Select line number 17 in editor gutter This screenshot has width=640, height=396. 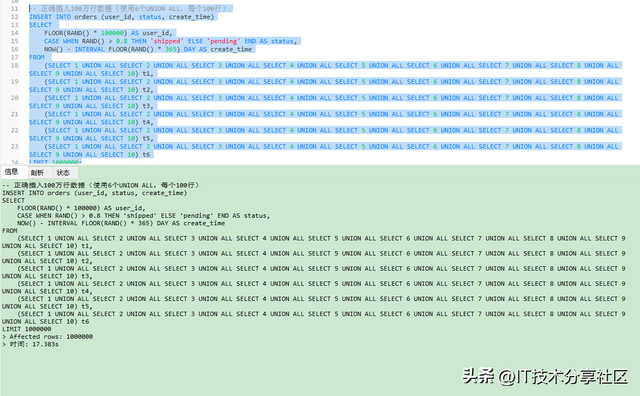tap(15, 57)
